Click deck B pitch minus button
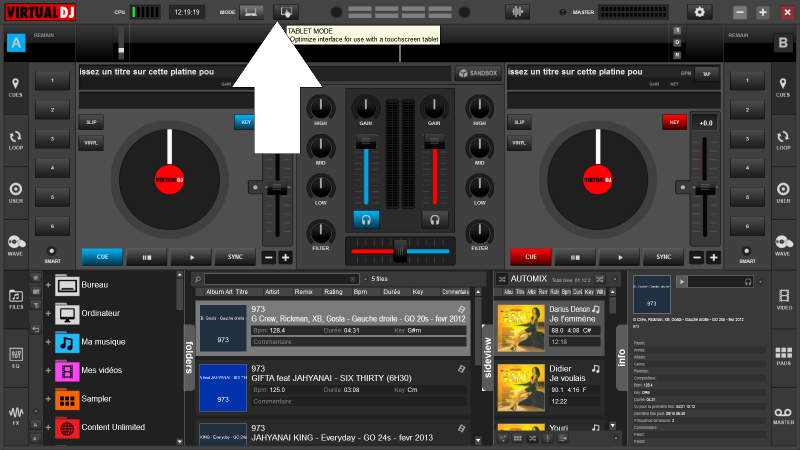Viewport: 800px width, 450px height. pyautogui.click(x=697, y=258)
